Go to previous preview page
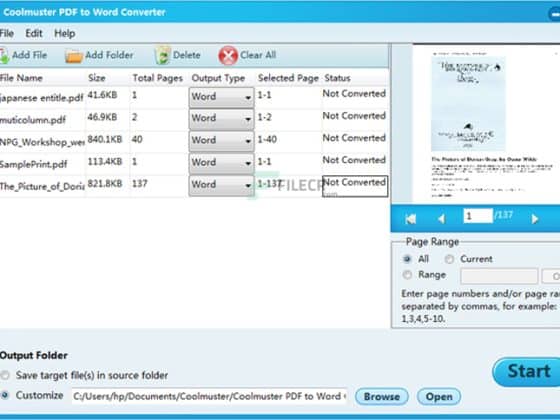This screenshot has height=420, width=560. point(441,219)
